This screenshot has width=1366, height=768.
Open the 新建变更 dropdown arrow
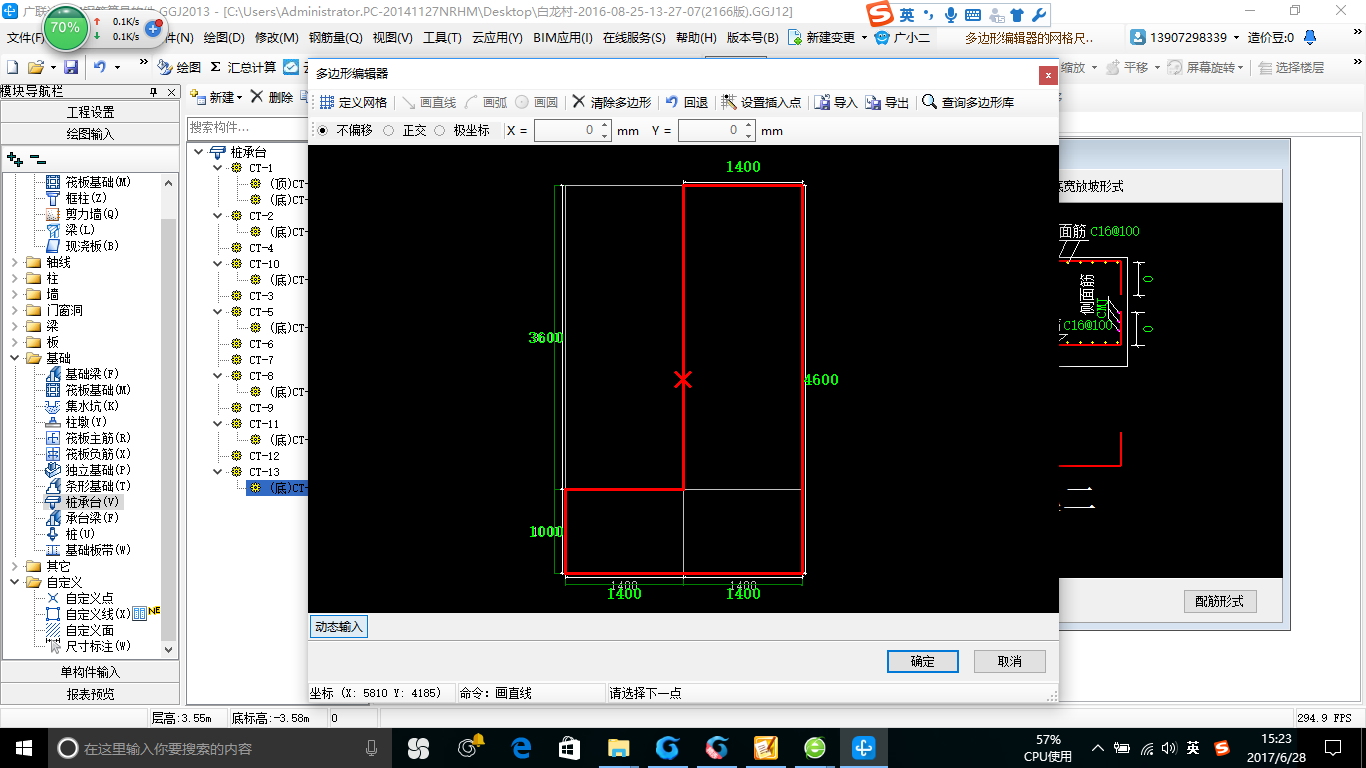[x=864, y=38]
